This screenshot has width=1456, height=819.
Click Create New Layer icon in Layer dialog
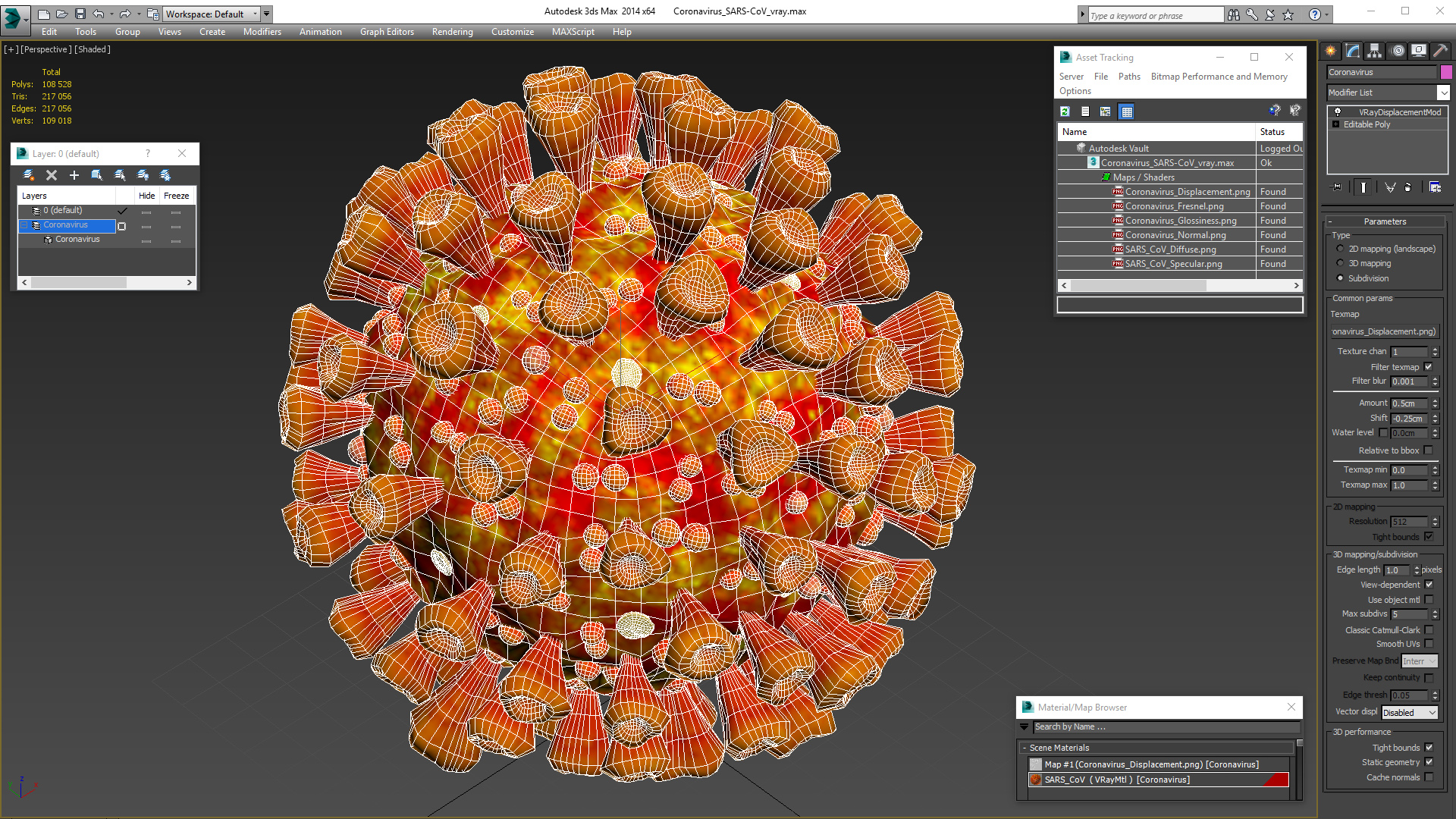coord(29,175)
